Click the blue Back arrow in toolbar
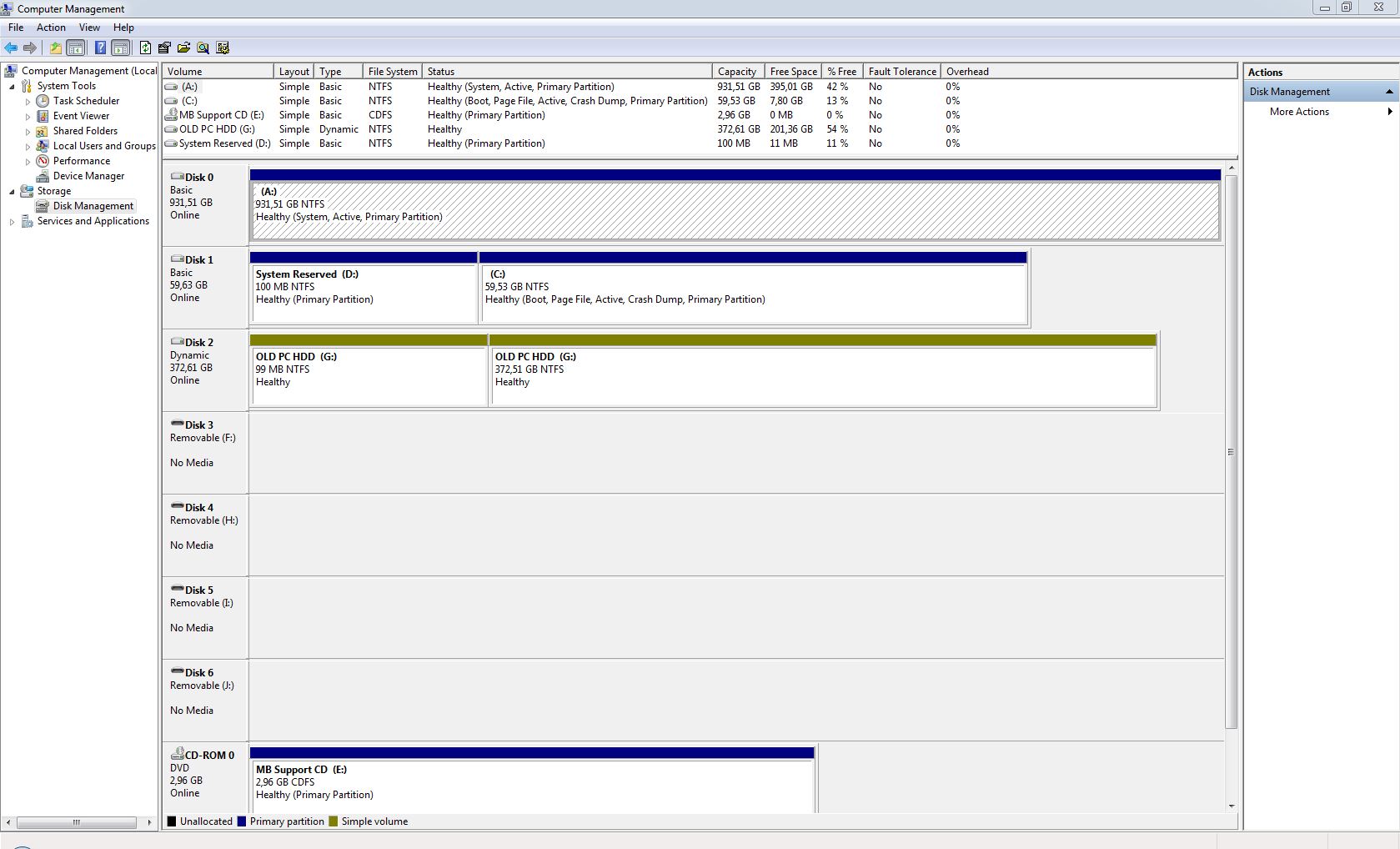 [11, 48]
